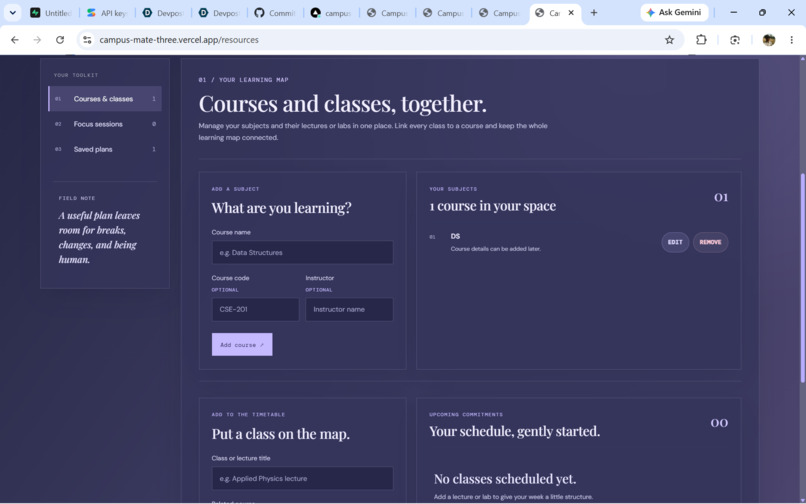Open the Extensions puzzle icon
The width and height of the screenshot is (806, 504).
[x=701, y=40]
